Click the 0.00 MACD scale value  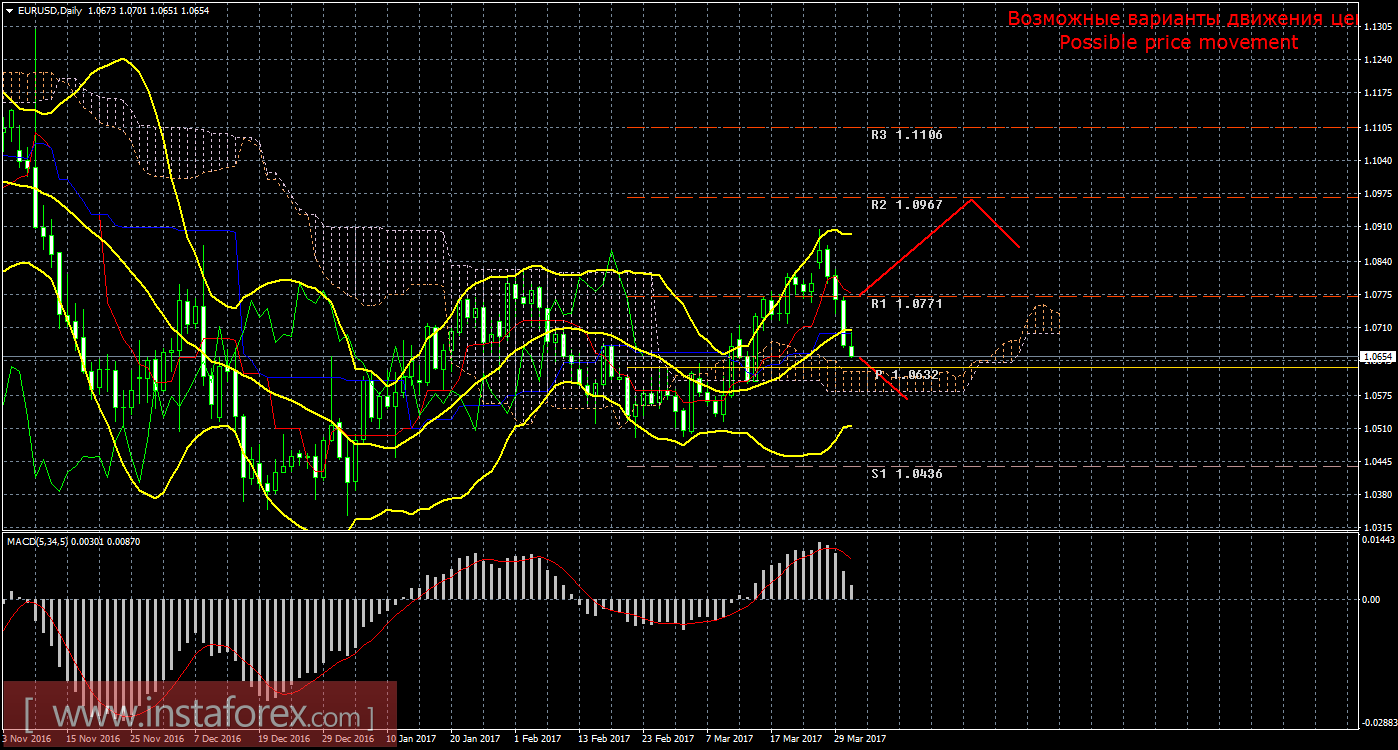[x=1372, y=599]
